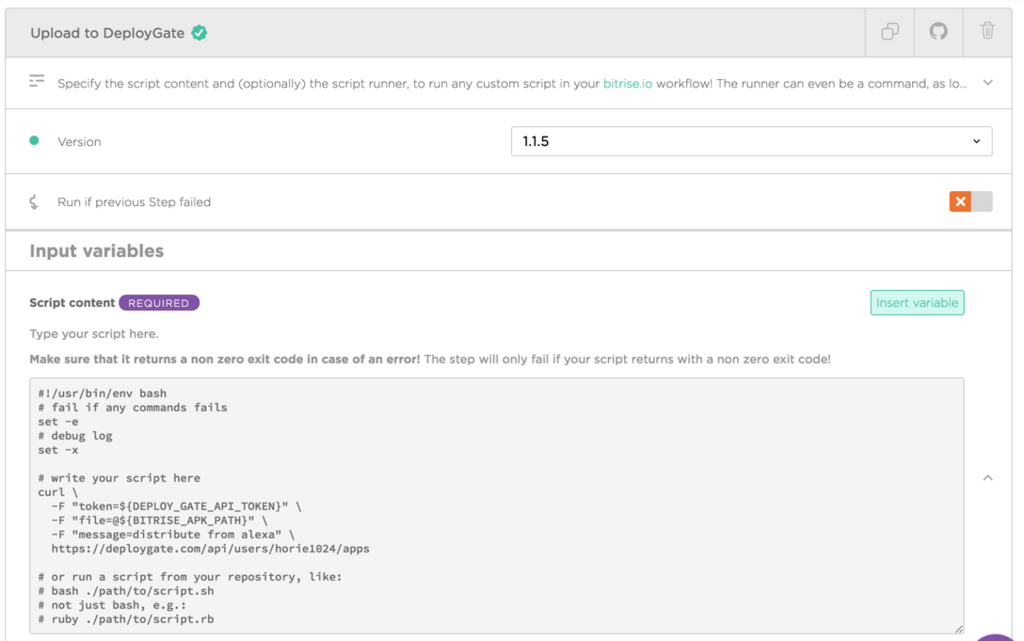The height and width of the screenshot is (641, 1024).
Task: Click the 'curl \' script line
Action: coord(57,493)
